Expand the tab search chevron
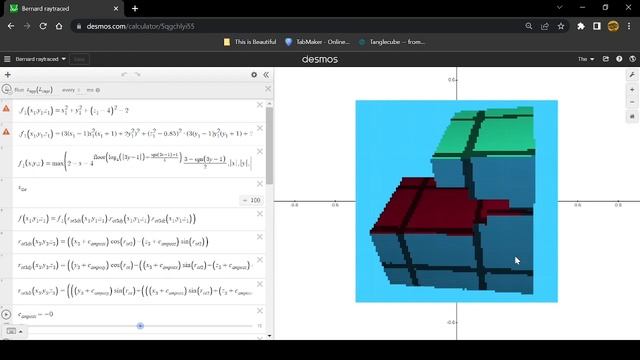This screenshot has height=360, width=640. click(x=560, y=7)
